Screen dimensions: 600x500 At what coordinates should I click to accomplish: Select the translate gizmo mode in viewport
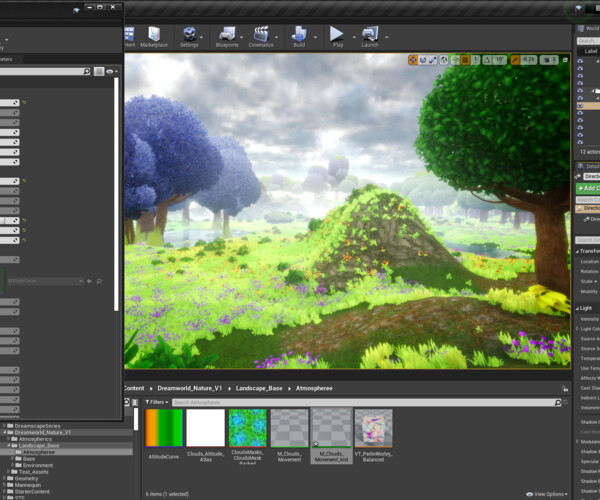tap(413, 60)
